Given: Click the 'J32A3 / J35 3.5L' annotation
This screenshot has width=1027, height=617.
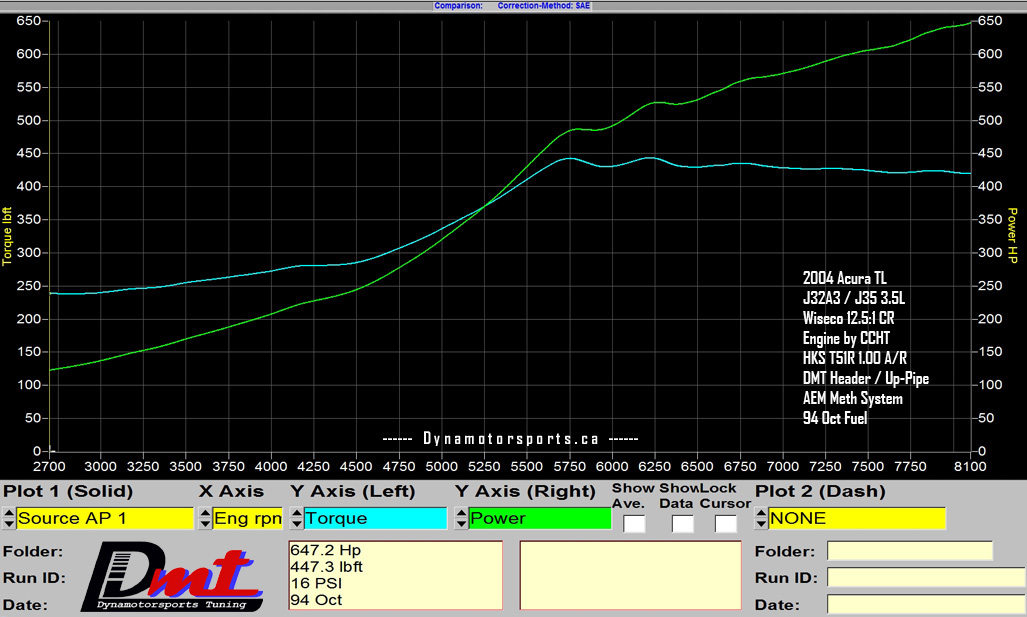Looking at the screenshot, I should click(854, 298).
